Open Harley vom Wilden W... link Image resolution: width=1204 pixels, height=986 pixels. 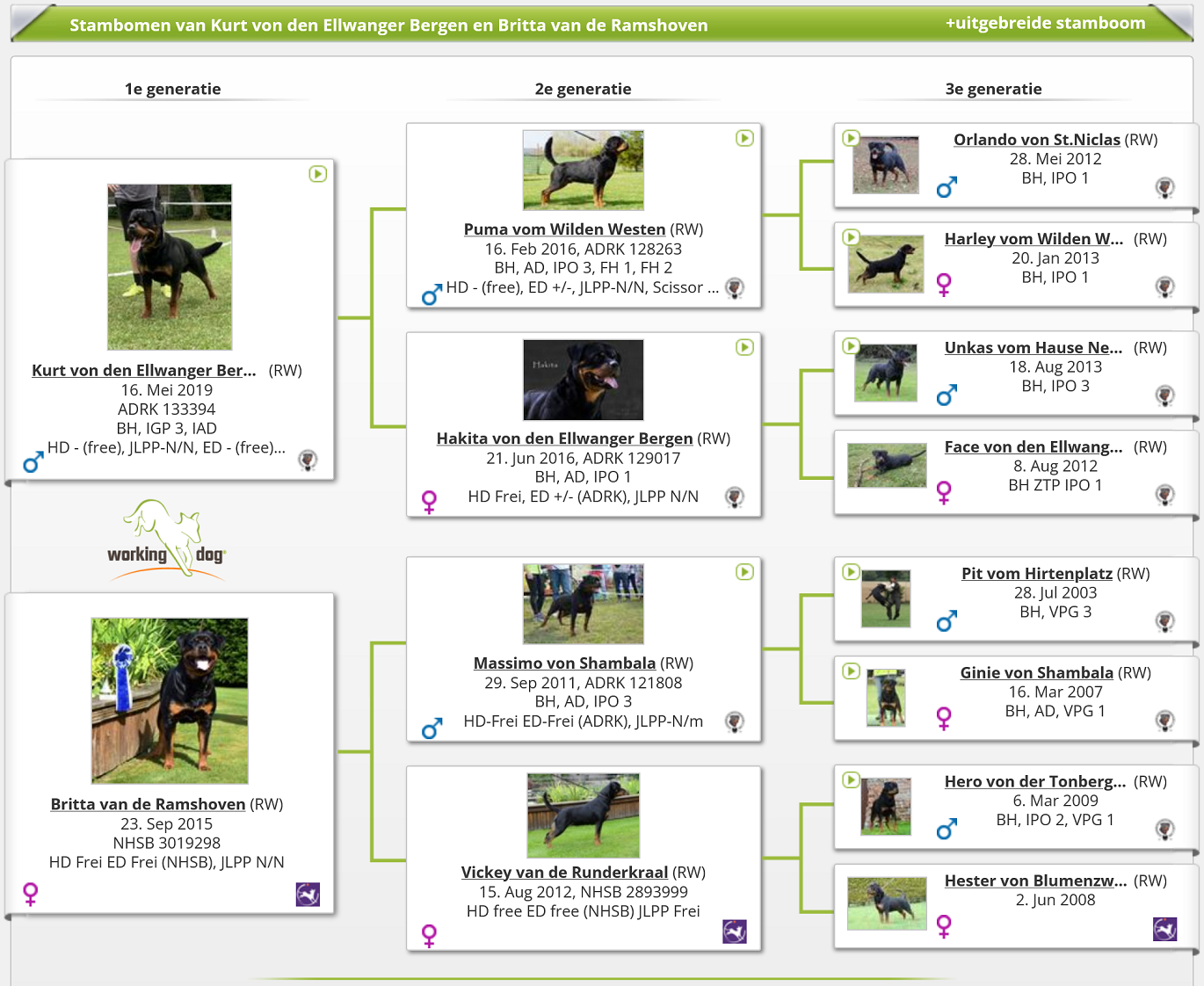[x=1034, y=239]
